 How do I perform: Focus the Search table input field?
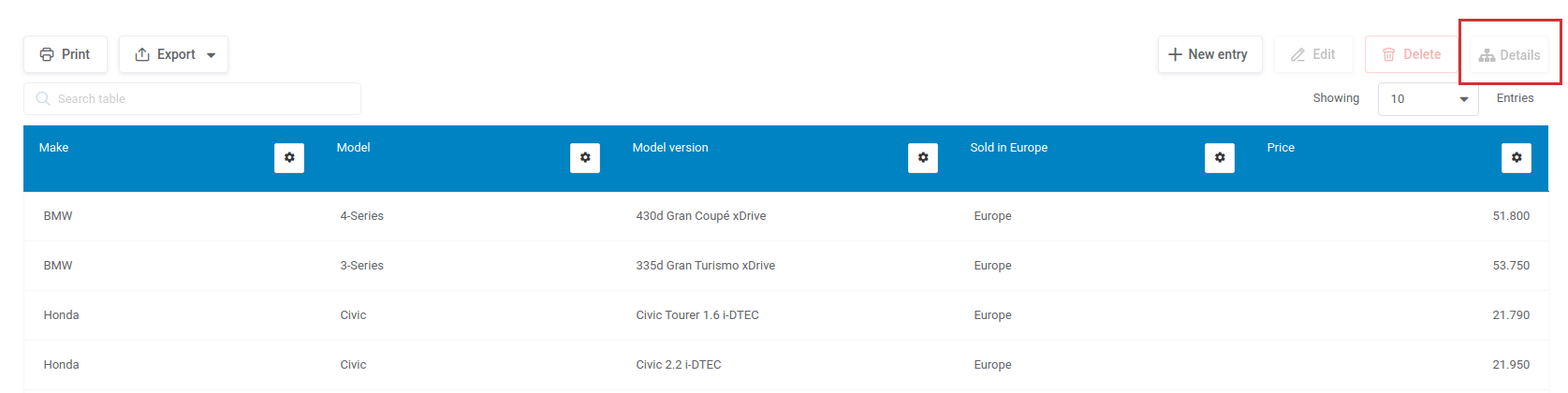[192, 98]
